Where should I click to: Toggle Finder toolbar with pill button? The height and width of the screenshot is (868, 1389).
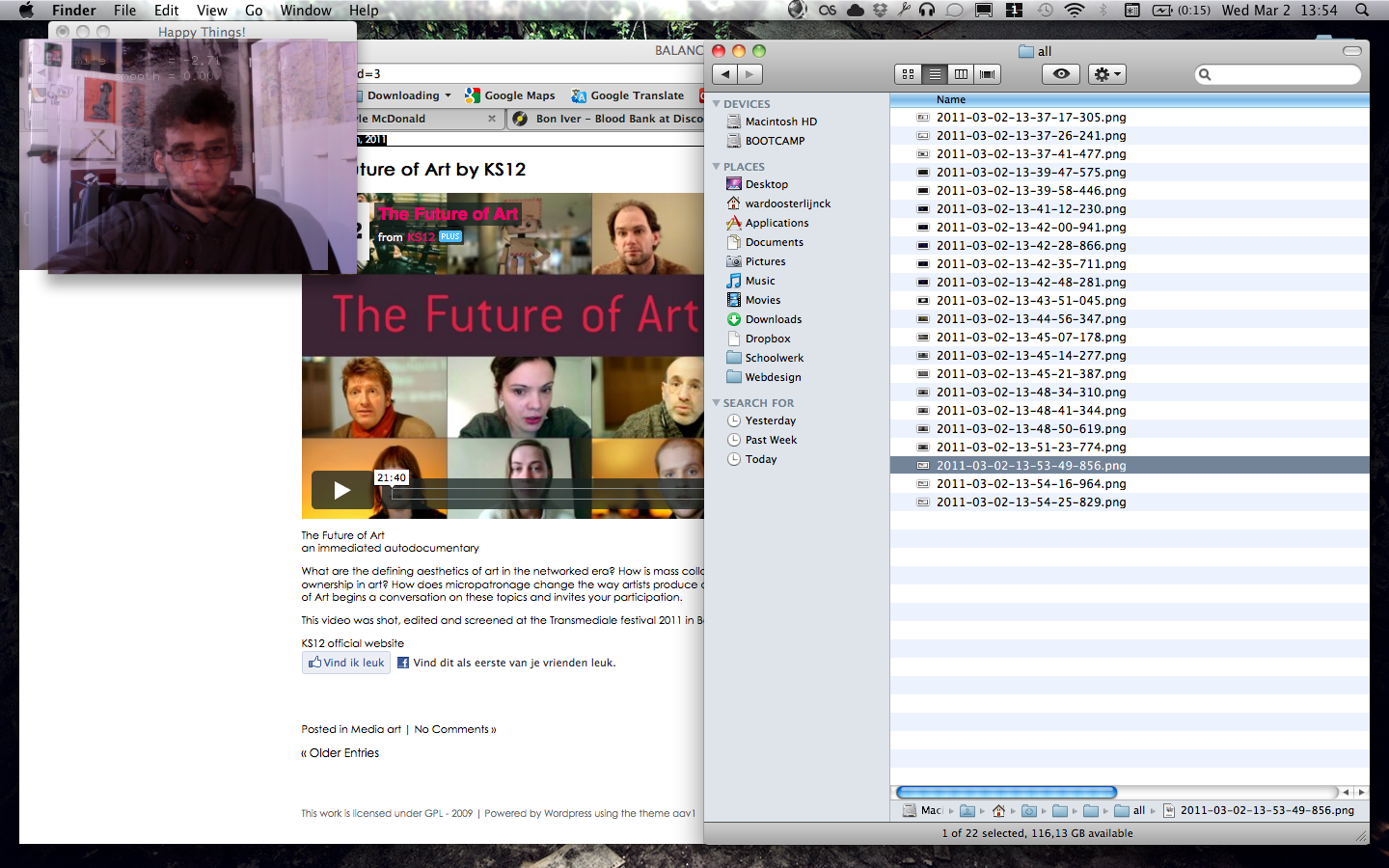(1352, 51)
